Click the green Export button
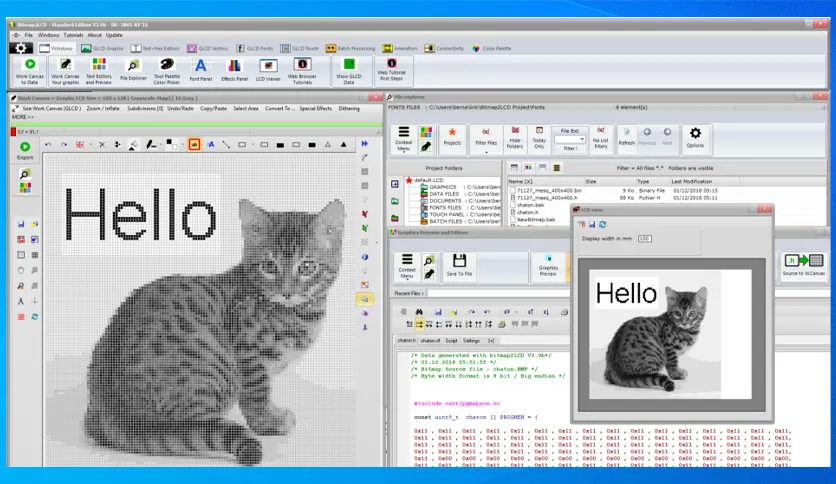This screenshot has height=484, width=836. pyautogui.click(x=25, y=150)
